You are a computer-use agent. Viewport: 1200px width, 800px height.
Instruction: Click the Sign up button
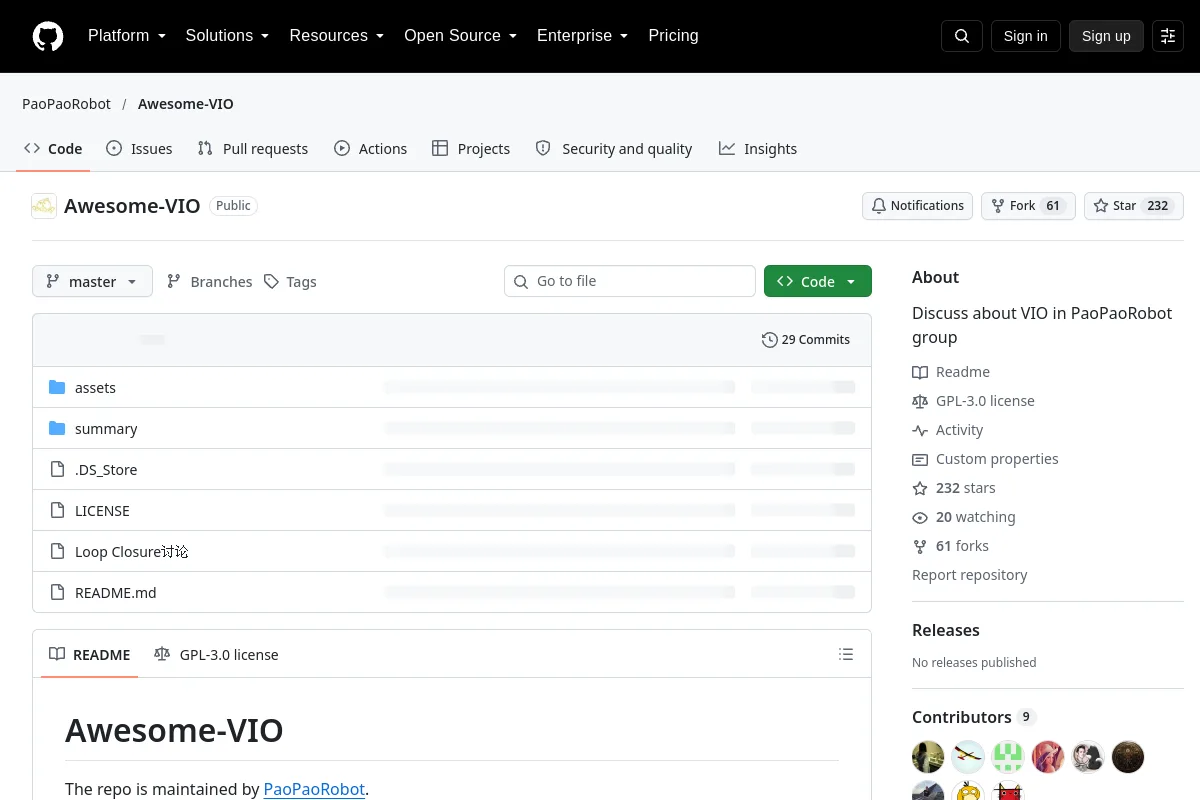(x=1106, y=36)
